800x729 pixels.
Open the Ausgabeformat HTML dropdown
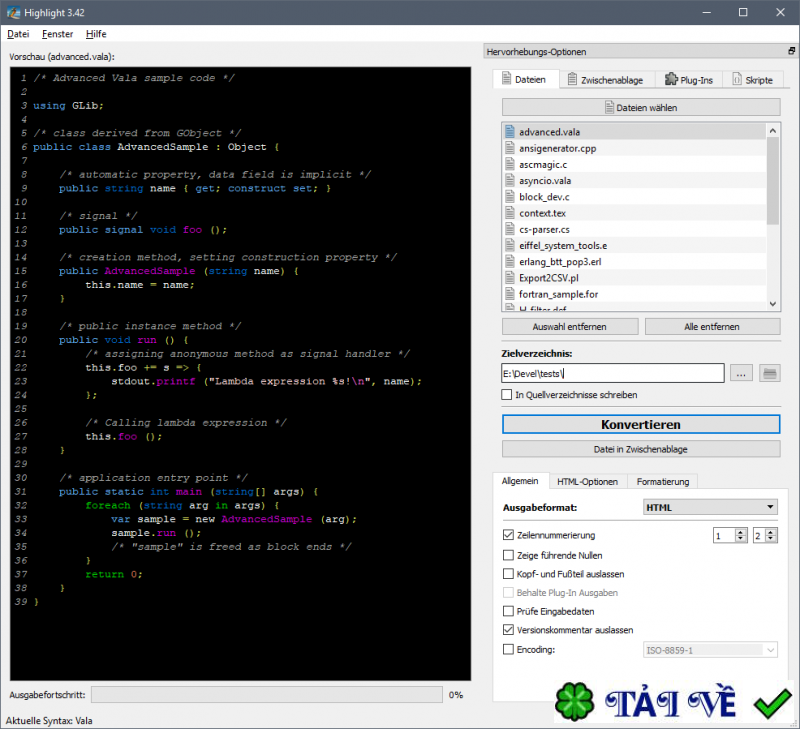[x=709, y=507]
